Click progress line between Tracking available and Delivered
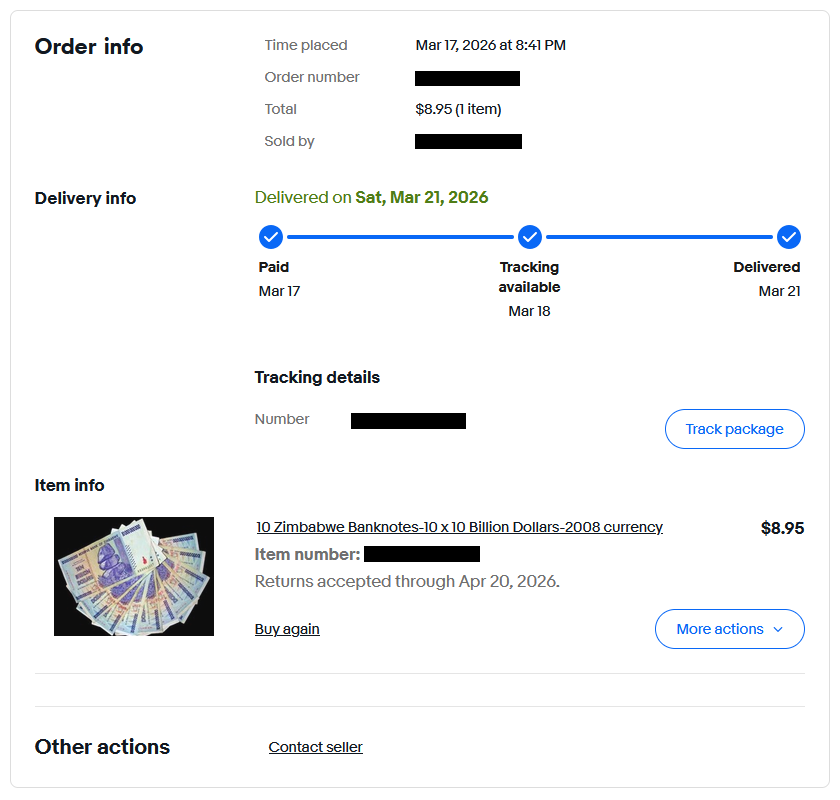The image size is (840, 800). coord(660,237)
